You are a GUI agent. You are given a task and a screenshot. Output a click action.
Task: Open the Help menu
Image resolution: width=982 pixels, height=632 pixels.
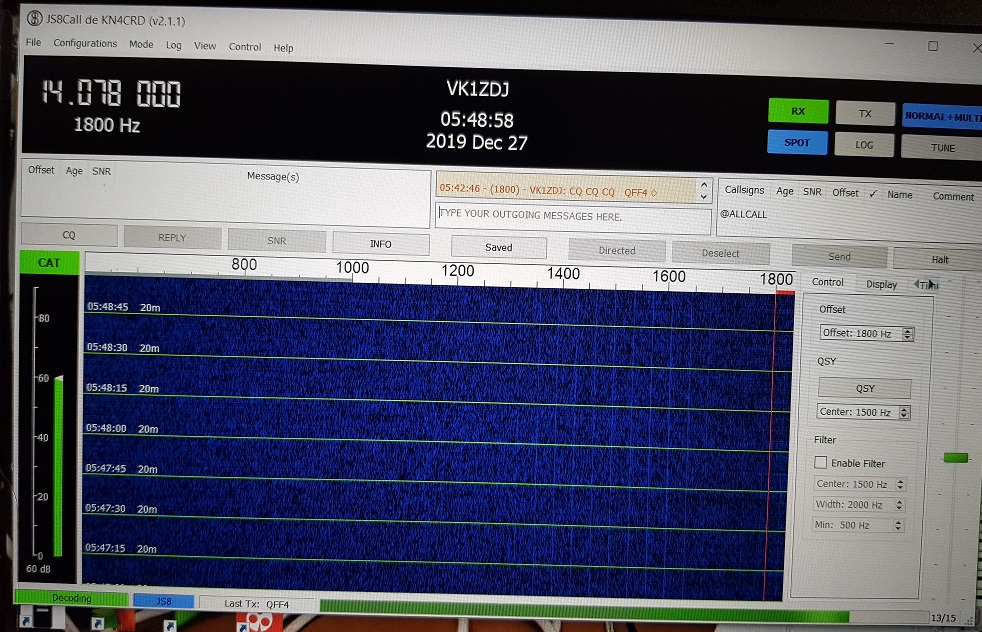coord(283,48)
